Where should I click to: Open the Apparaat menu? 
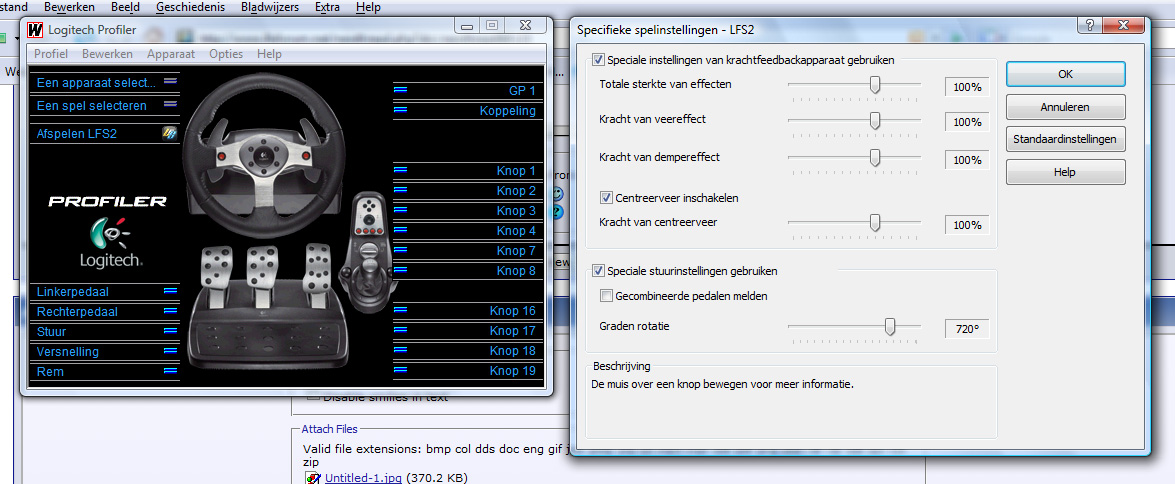(x=171, y=54)
